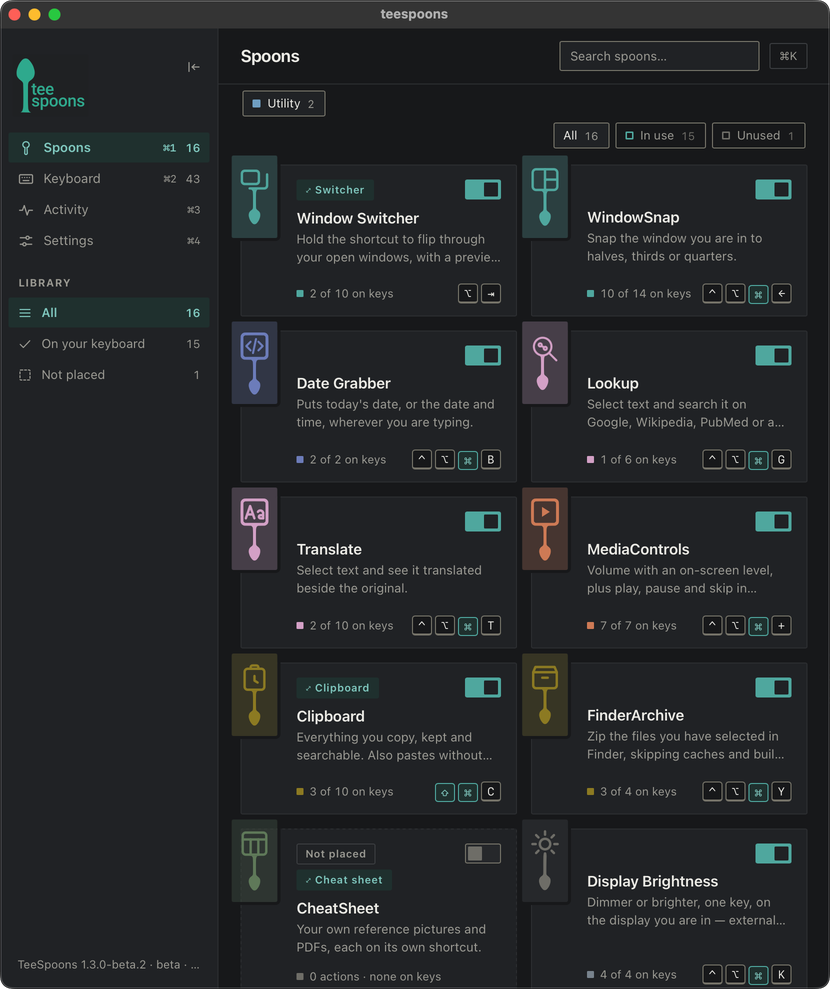Click the Y key cap on FinderArchive
This screenshot has height=989, width=830.
point(781,792)
